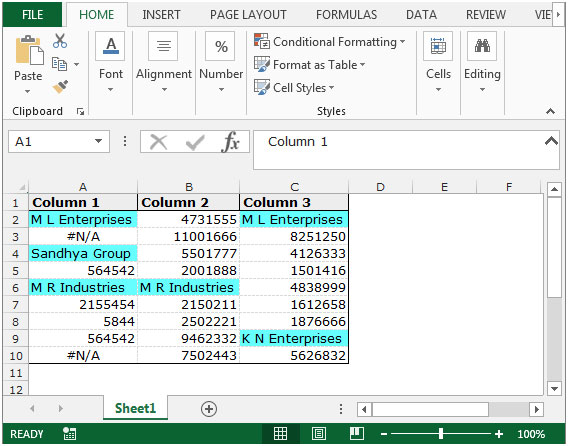Viewport: 568px width, 446px height.
Task: Click the Paste clipboard icon
Action: [29, 51]
